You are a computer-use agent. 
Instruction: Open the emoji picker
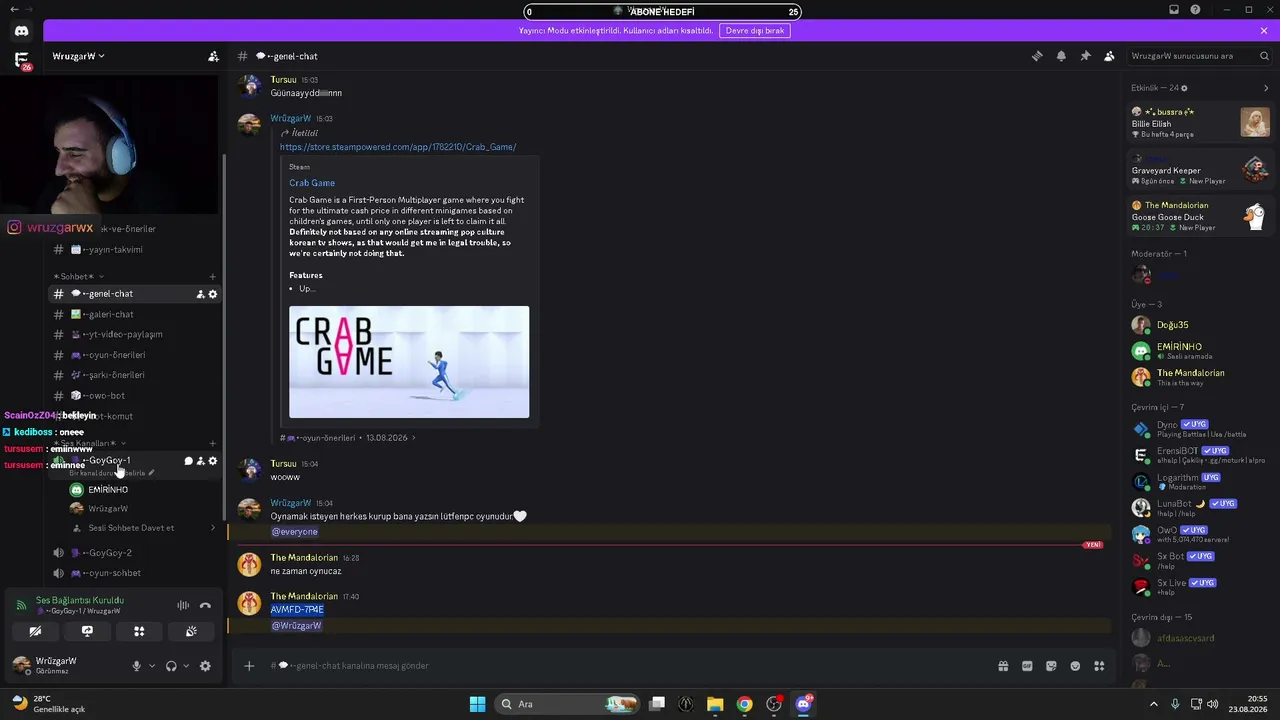[x=1075, y=666]
